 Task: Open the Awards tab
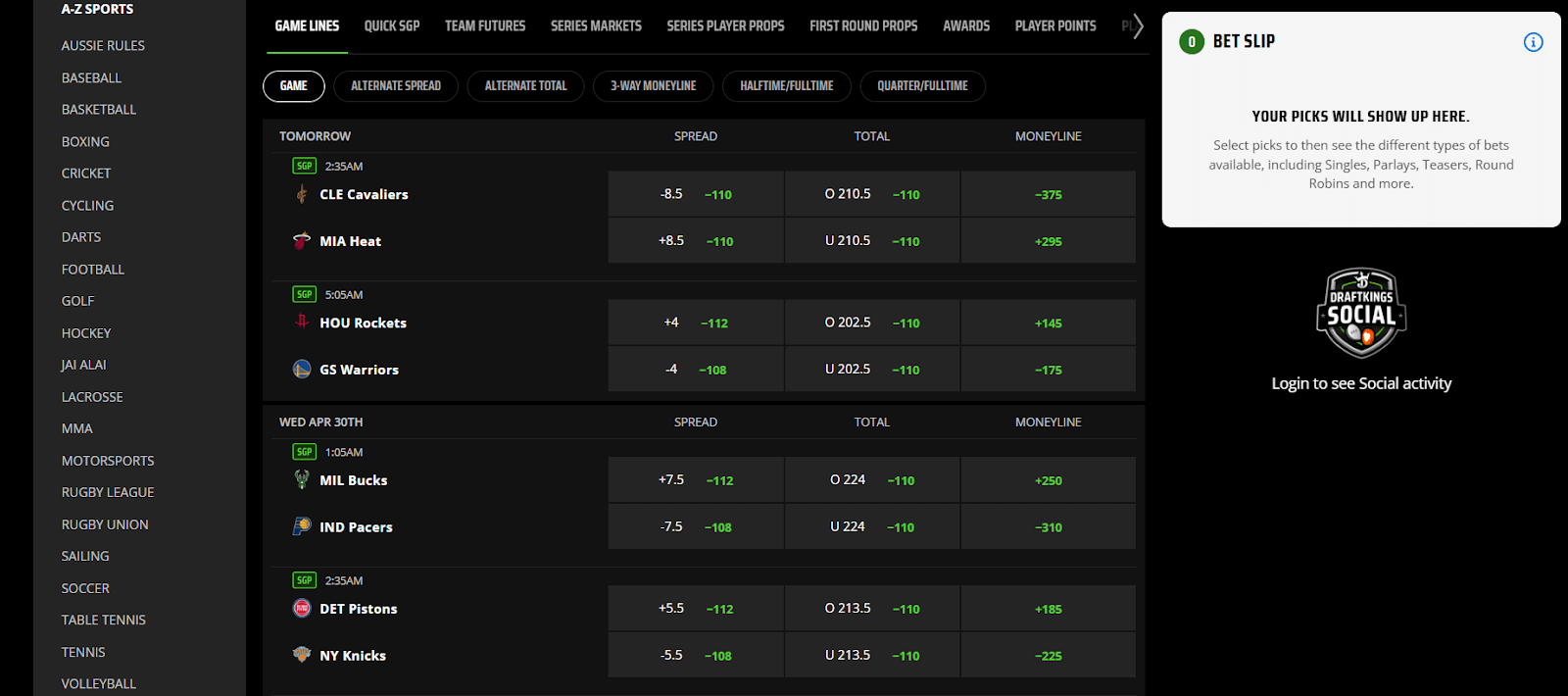(966, 26)
